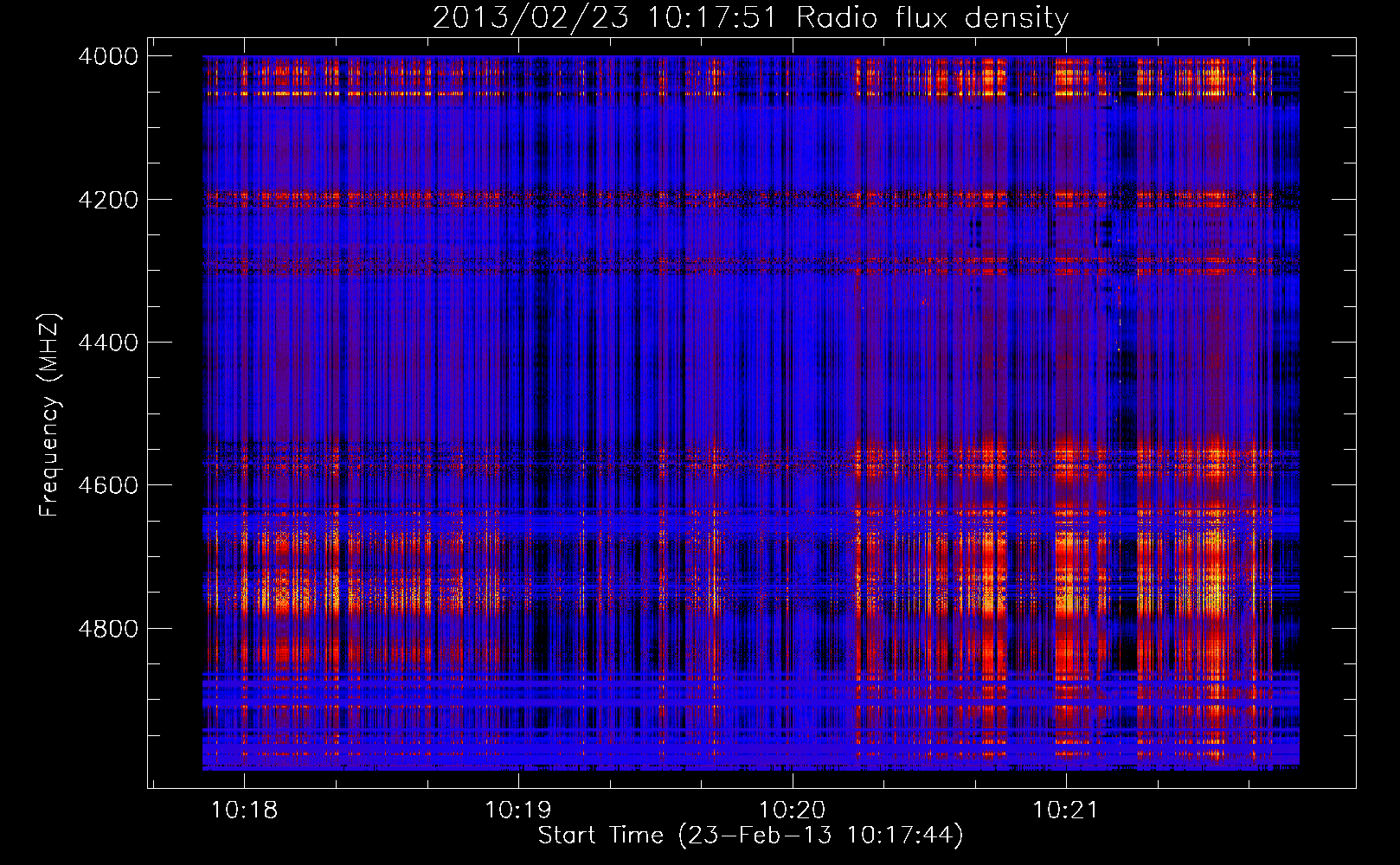Viewport: 1400px width, 865px height.
Task: Click the '4400' frequency axis label
Action: (x=108, y=343)
